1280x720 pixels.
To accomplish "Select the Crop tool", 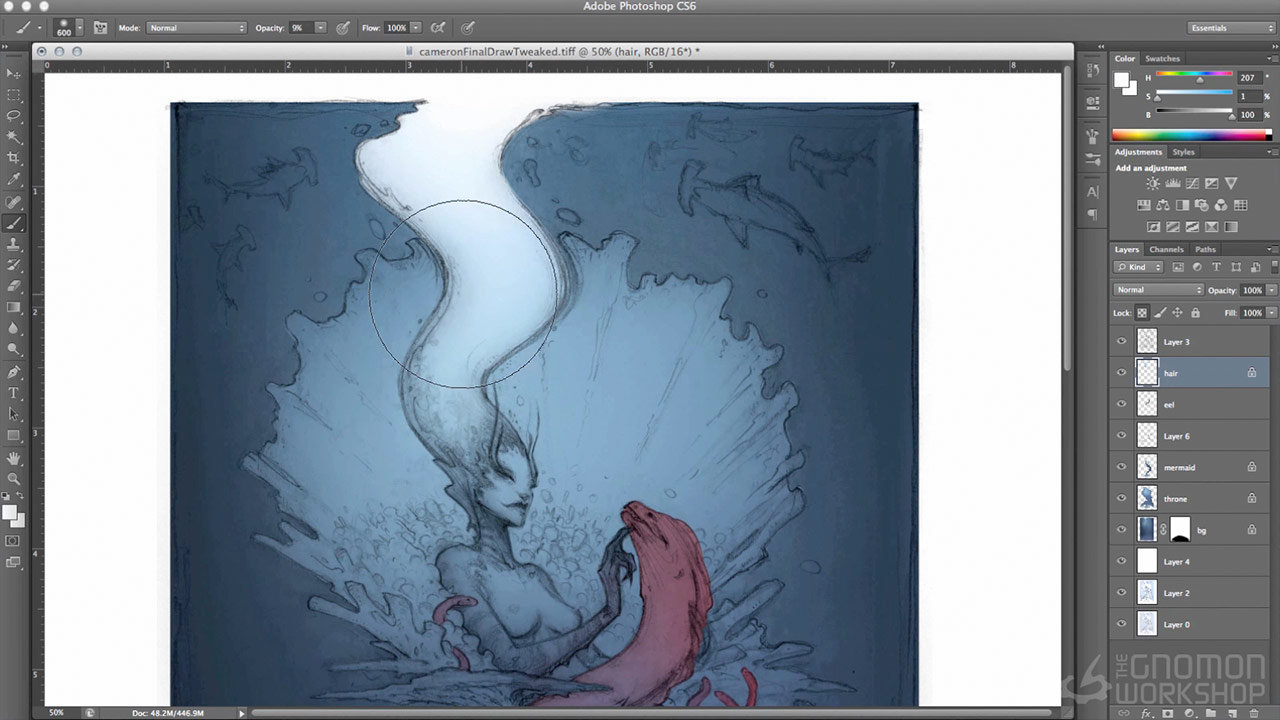I will pyautogui.click(x=14, y=158).
